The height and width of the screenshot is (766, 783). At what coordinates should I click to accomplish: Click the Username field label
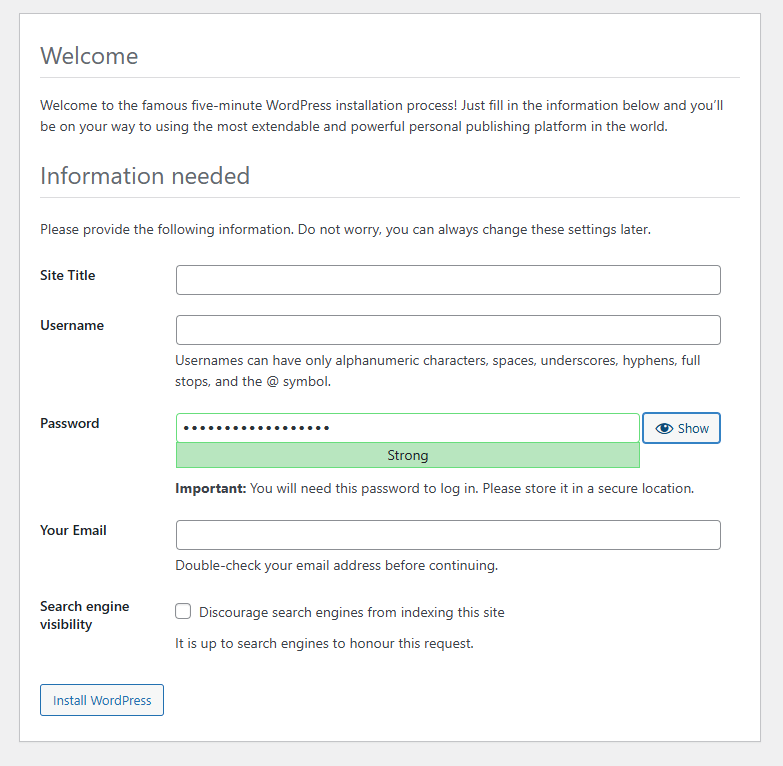pos(72,325)
